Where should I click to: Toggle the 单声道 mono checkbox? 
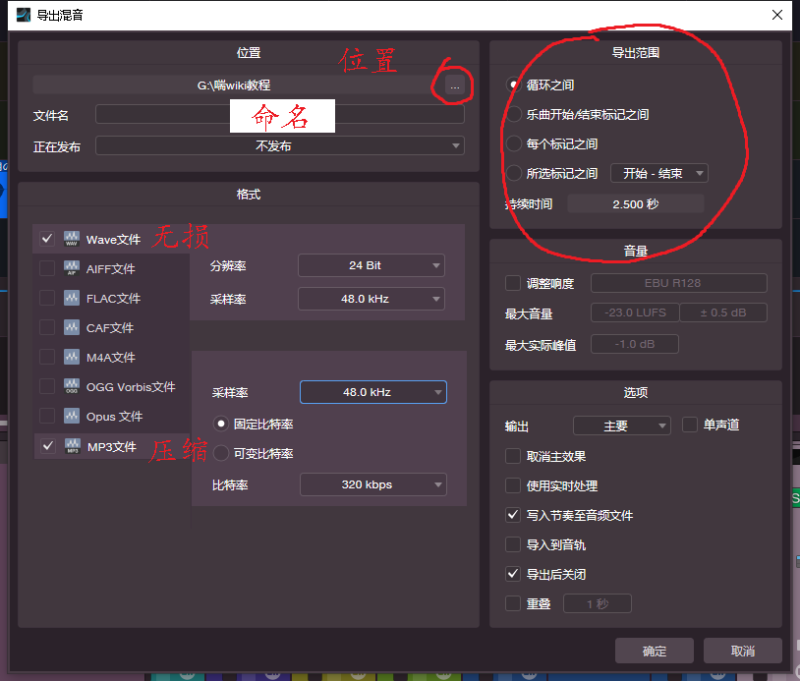(x=689, y=425)
